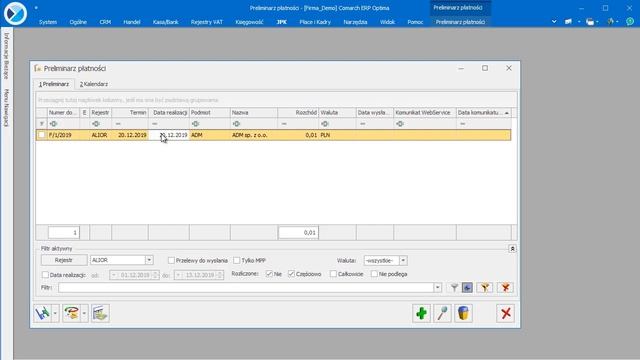640x360 pixels.
Task: Click the ribbon collapse chevron icon
Action: [554, 22]
